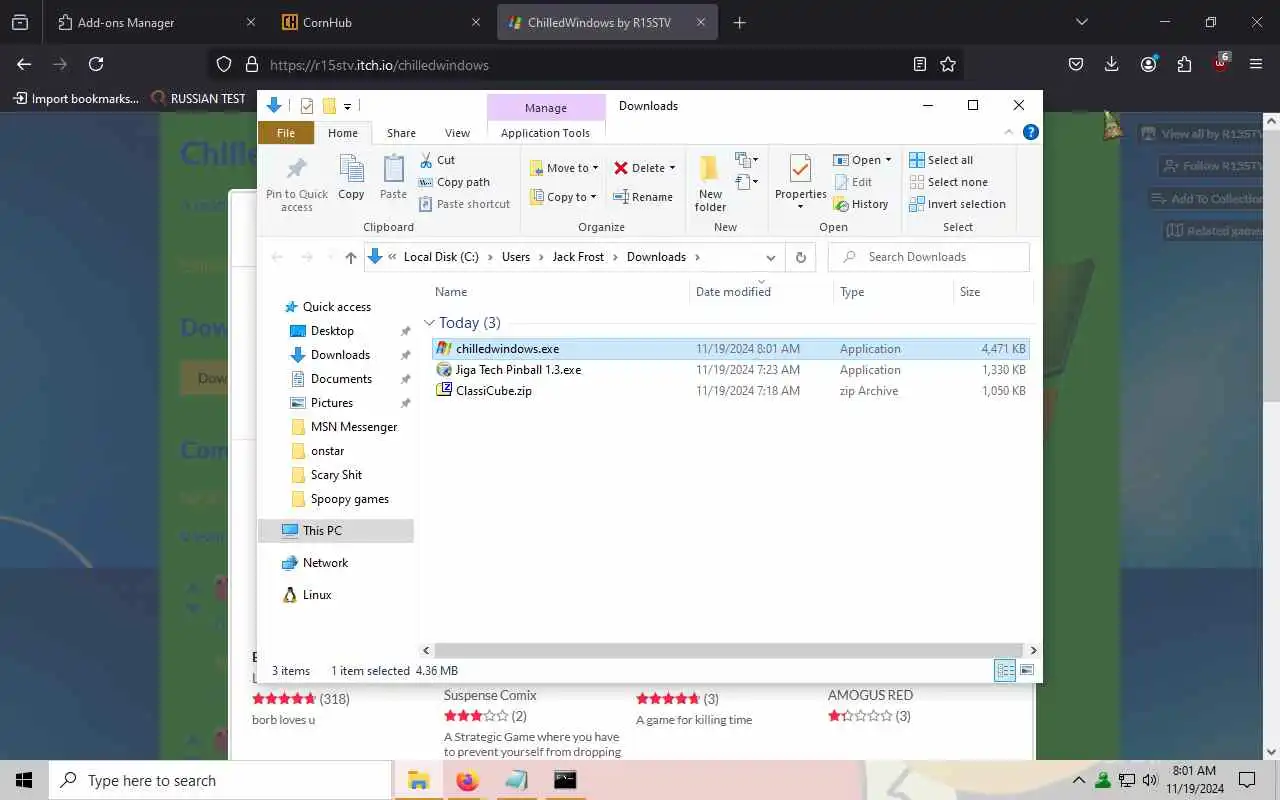The image size is (1280, 800).
Task: Open Explorer help question mark
Action: [1031, 132]
